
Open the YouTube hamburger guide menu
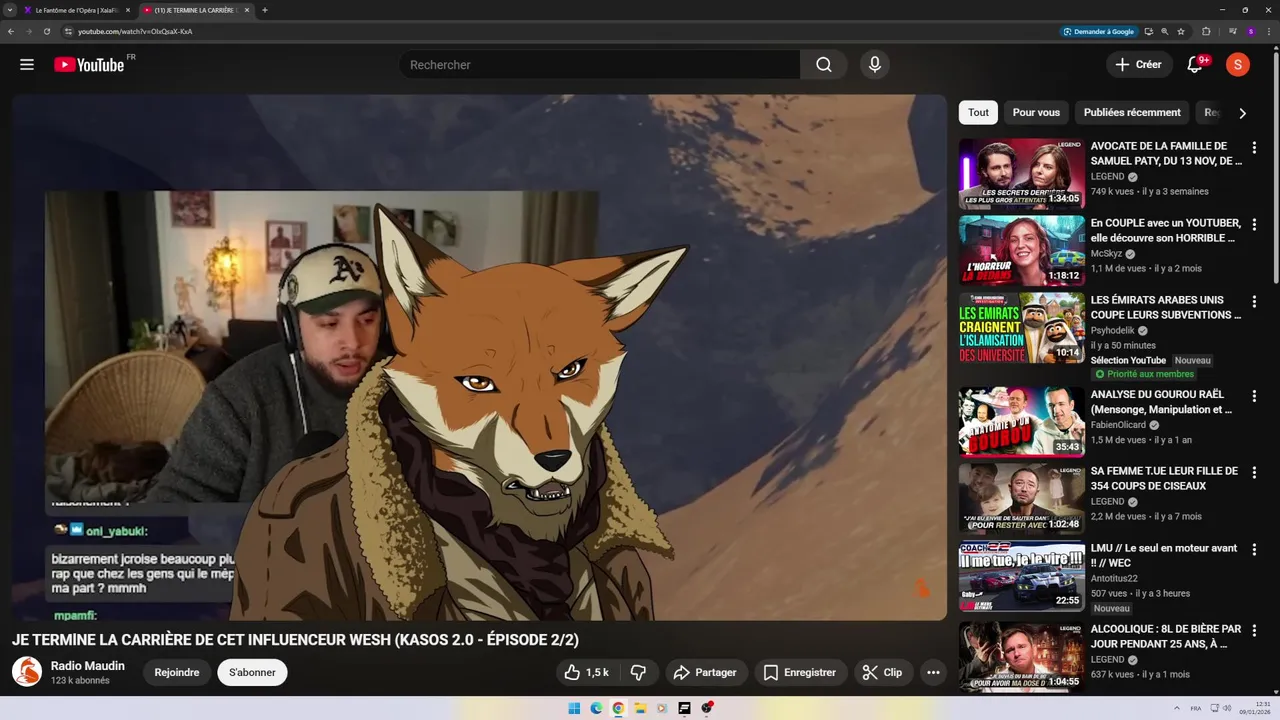click(x=27, y=65)
